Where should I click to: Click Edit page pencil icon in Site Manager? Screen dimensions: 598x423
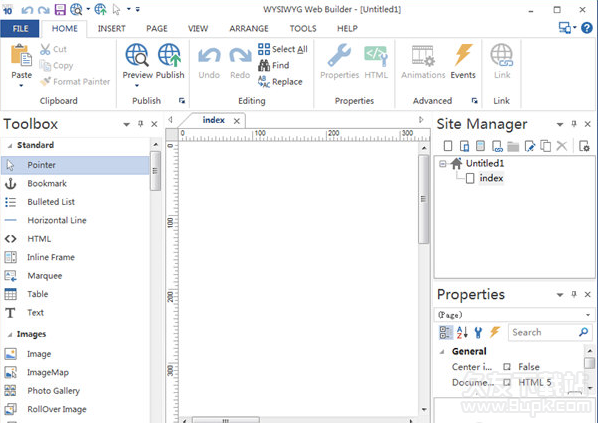pos(530,146)
